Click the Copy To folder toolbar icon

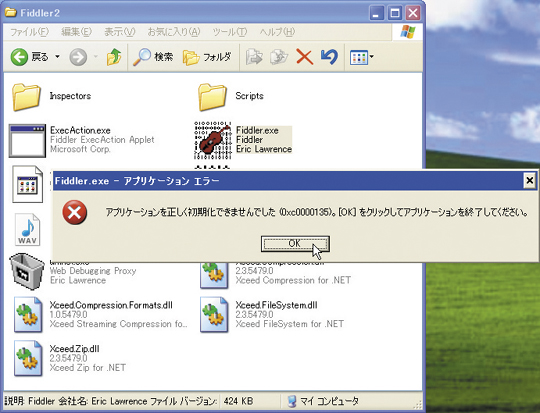point(279,57)
